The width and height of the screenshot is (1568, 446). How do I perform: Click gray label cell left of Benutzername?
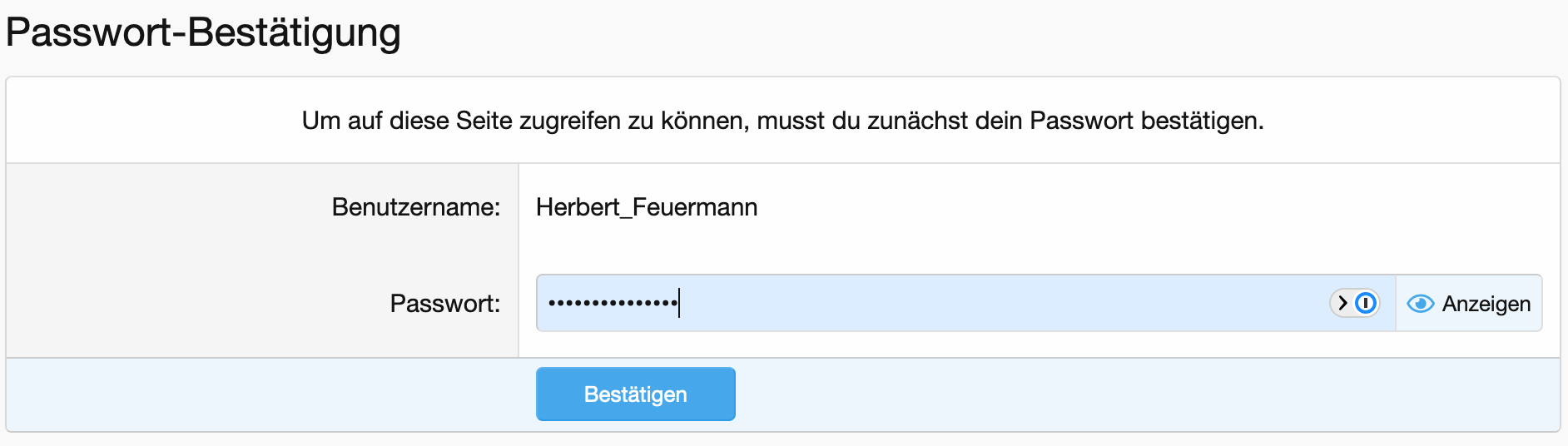pyautogui.click(x=166, y=207)
